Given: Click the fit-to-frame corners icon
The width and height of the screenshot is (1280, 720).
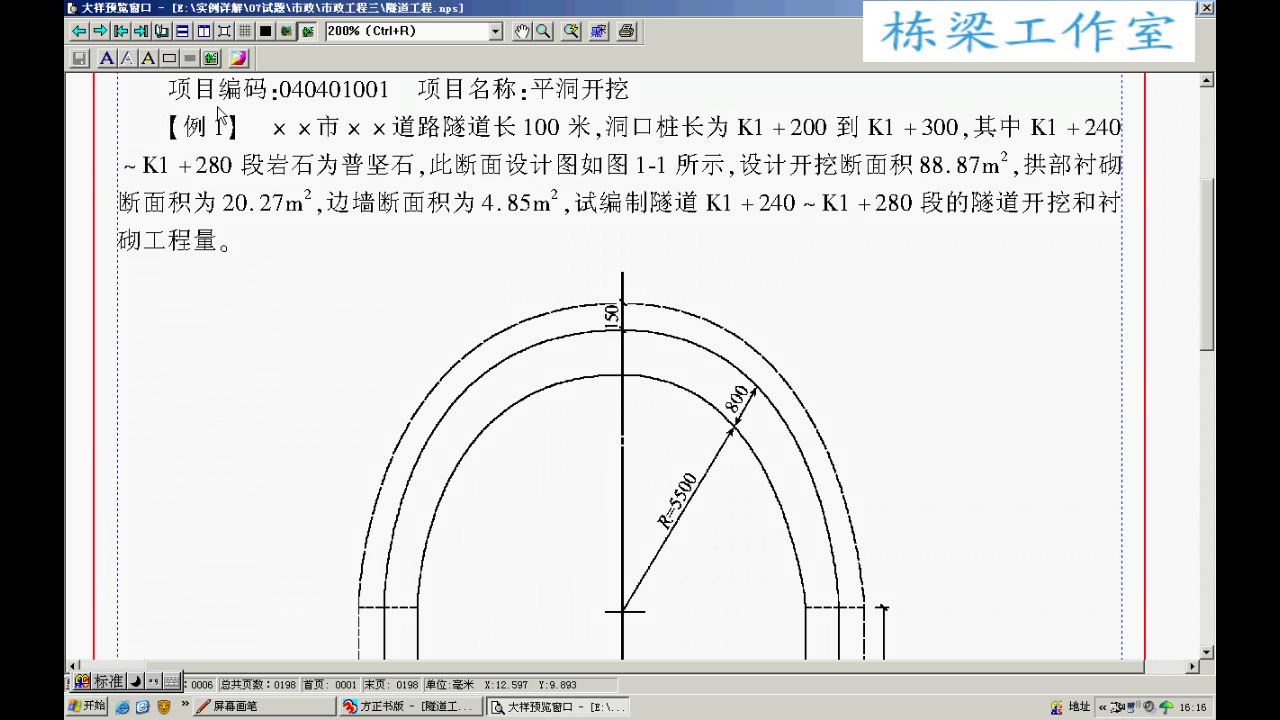Looking at the screenshot, I should (x=224, y=31).
